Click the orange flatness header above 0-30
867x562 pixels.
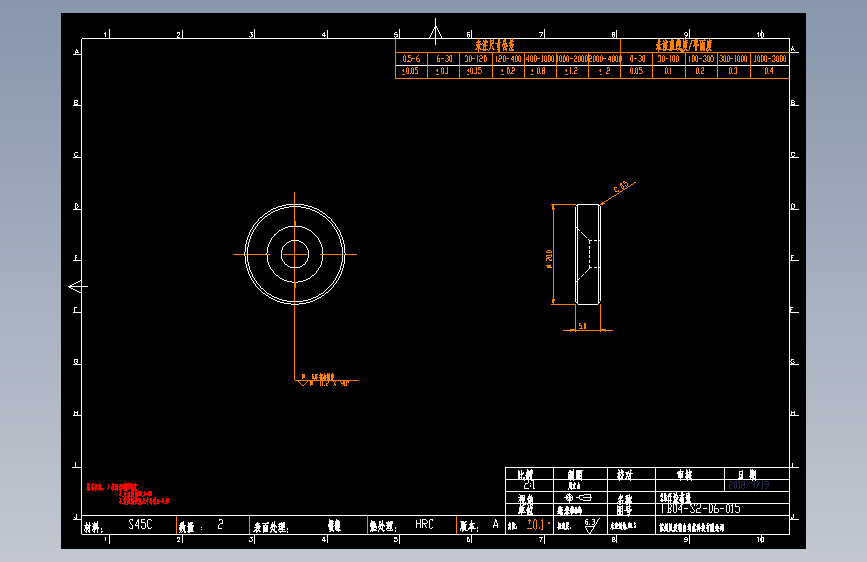(x=684, y=45)
